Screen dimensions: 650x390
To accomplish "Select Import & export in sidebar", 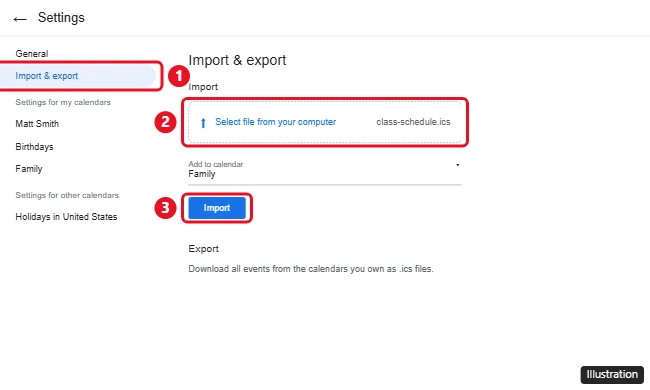I will [x=77, y=76].
